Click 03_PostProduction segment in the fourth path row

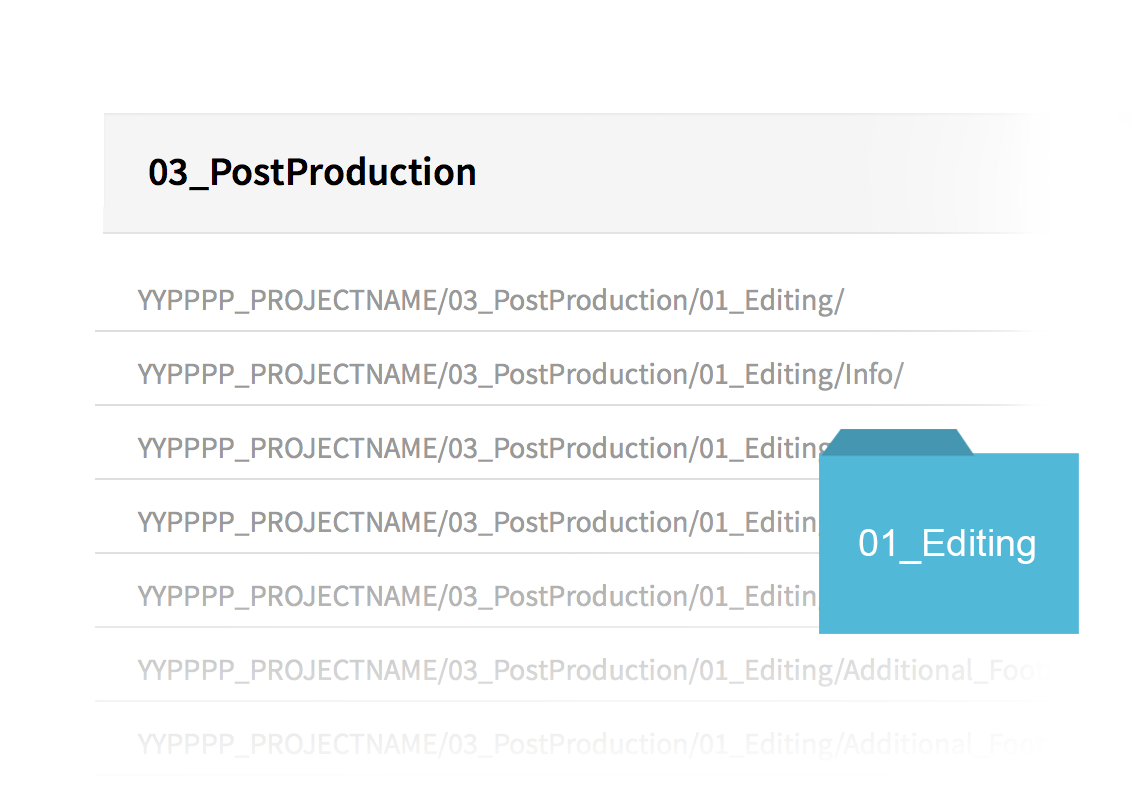click(567, 523)
